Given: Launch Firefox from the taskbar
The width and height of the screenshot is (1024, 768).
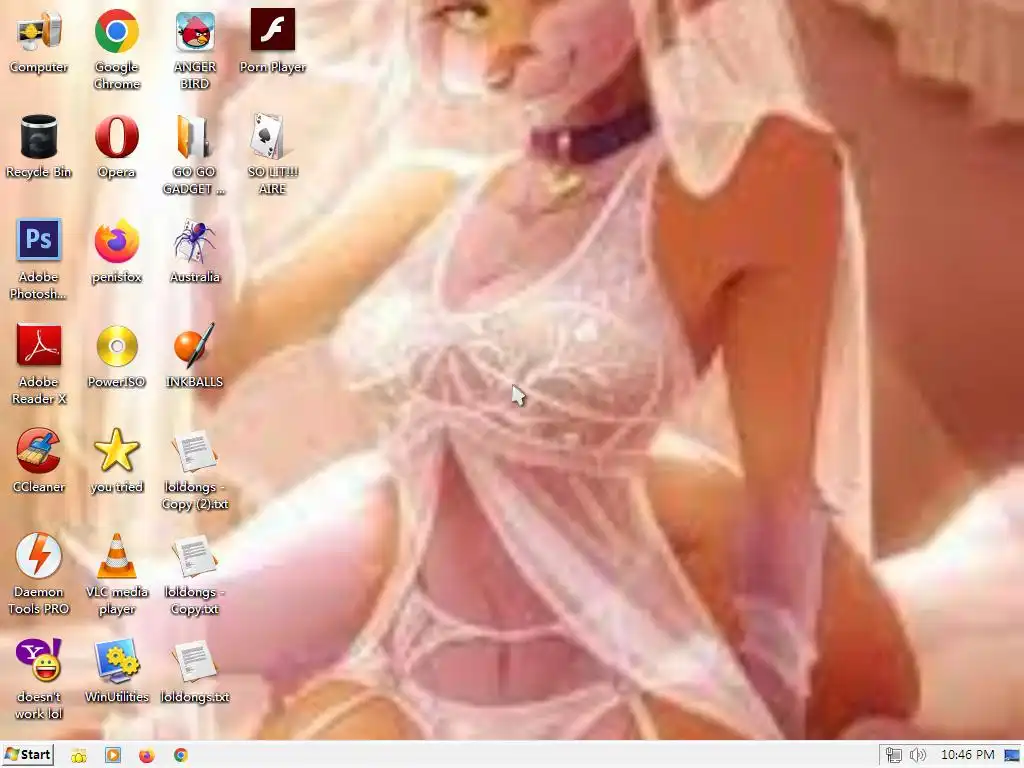Looking at the screenshot, I should pos(147,756).
